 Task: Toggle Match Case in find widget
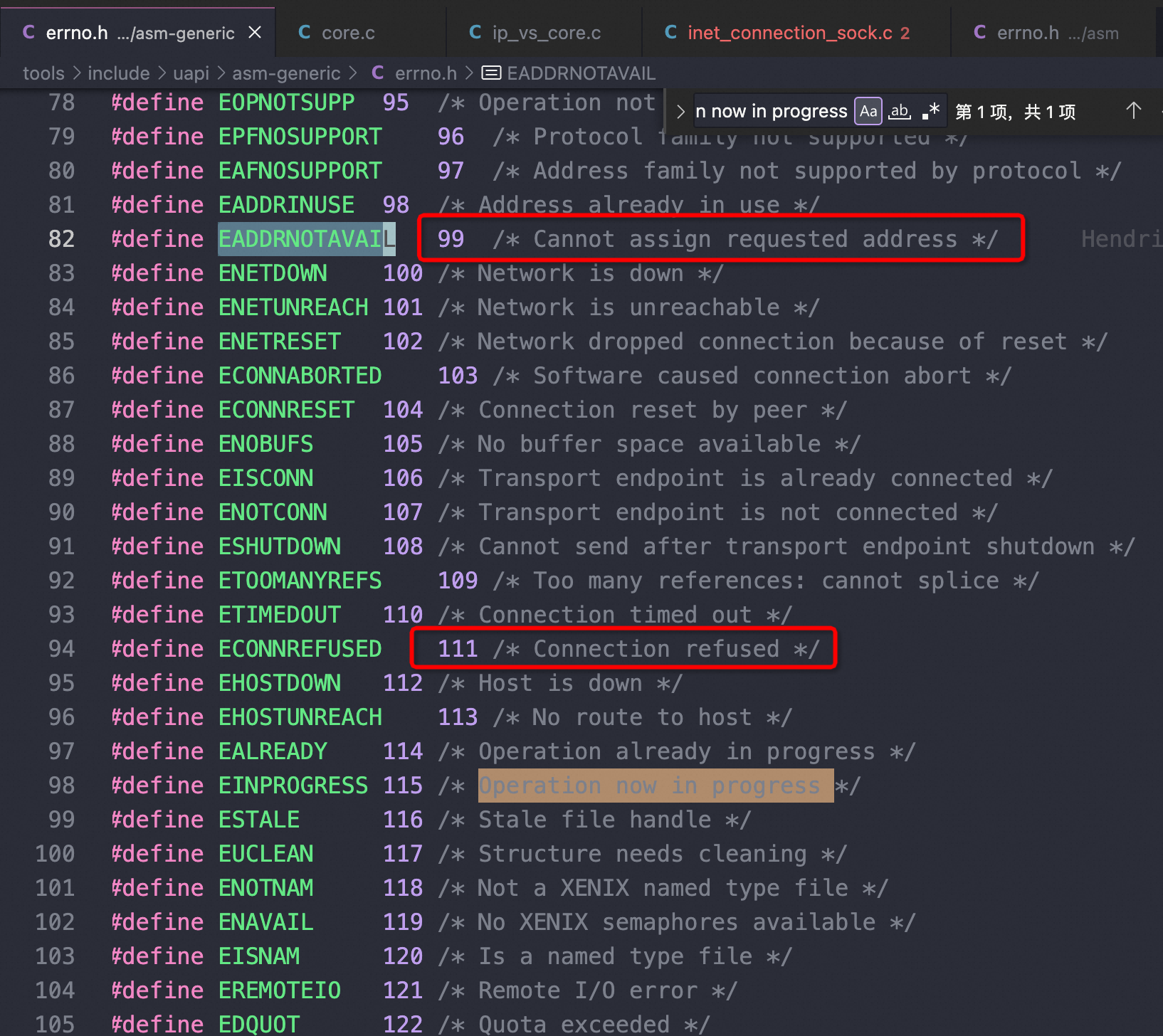pos(868,111)
